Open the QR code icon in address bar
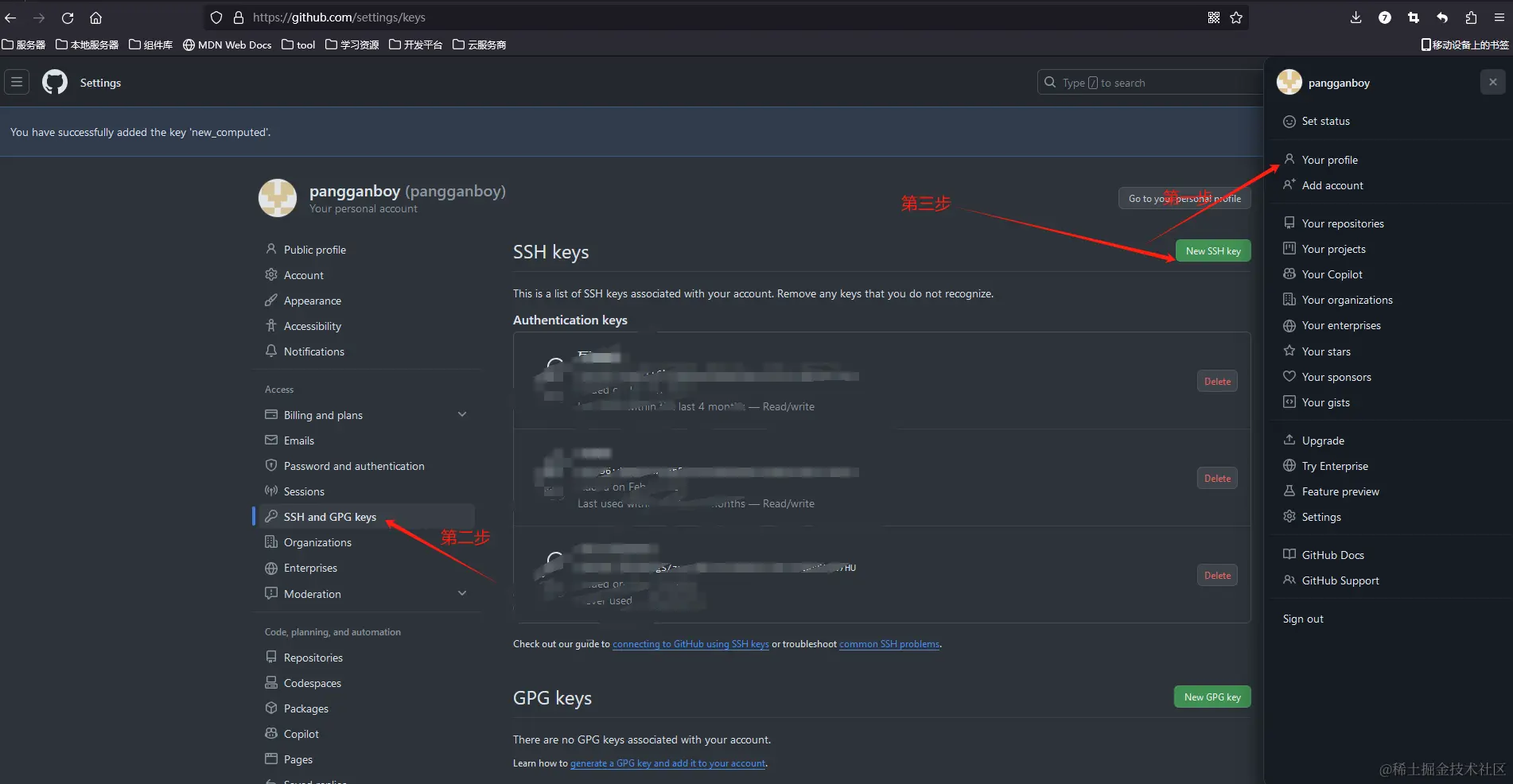Image resolution: width=1513 pixels, height=784 pixels. (1214, 17)
